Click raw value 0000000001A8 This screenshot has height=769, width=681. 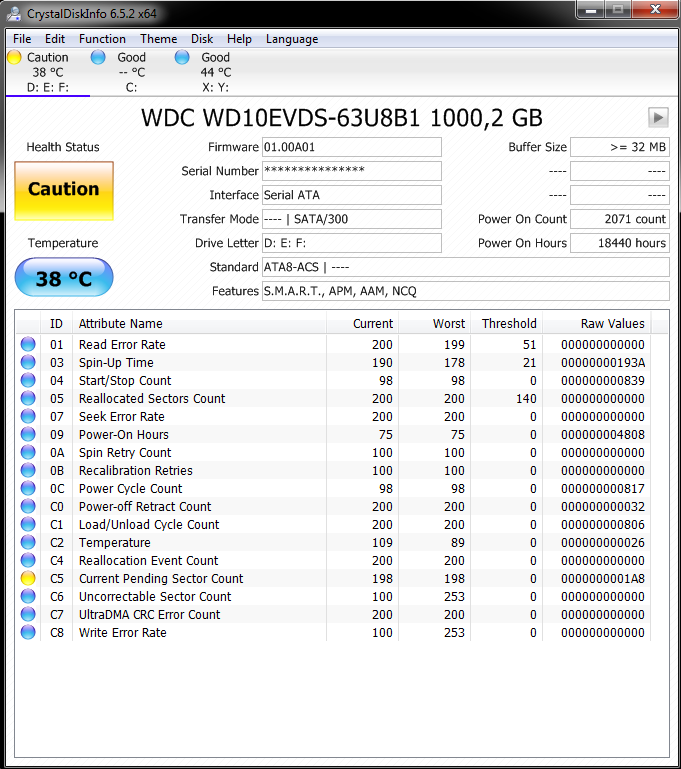pyautogui.click(x=603, y=579)
